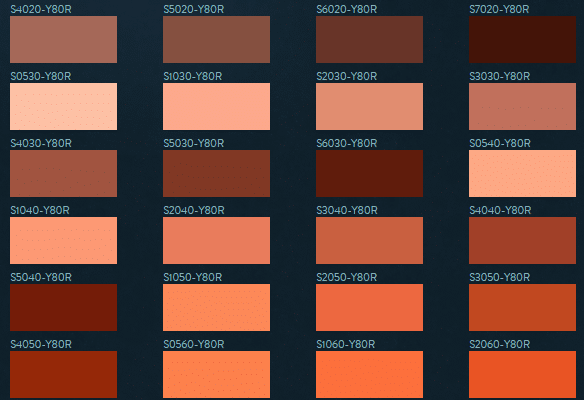Click the S1040-Y80R swatch
The width and height of the screenshot is (584, 400).
[63, 241]
